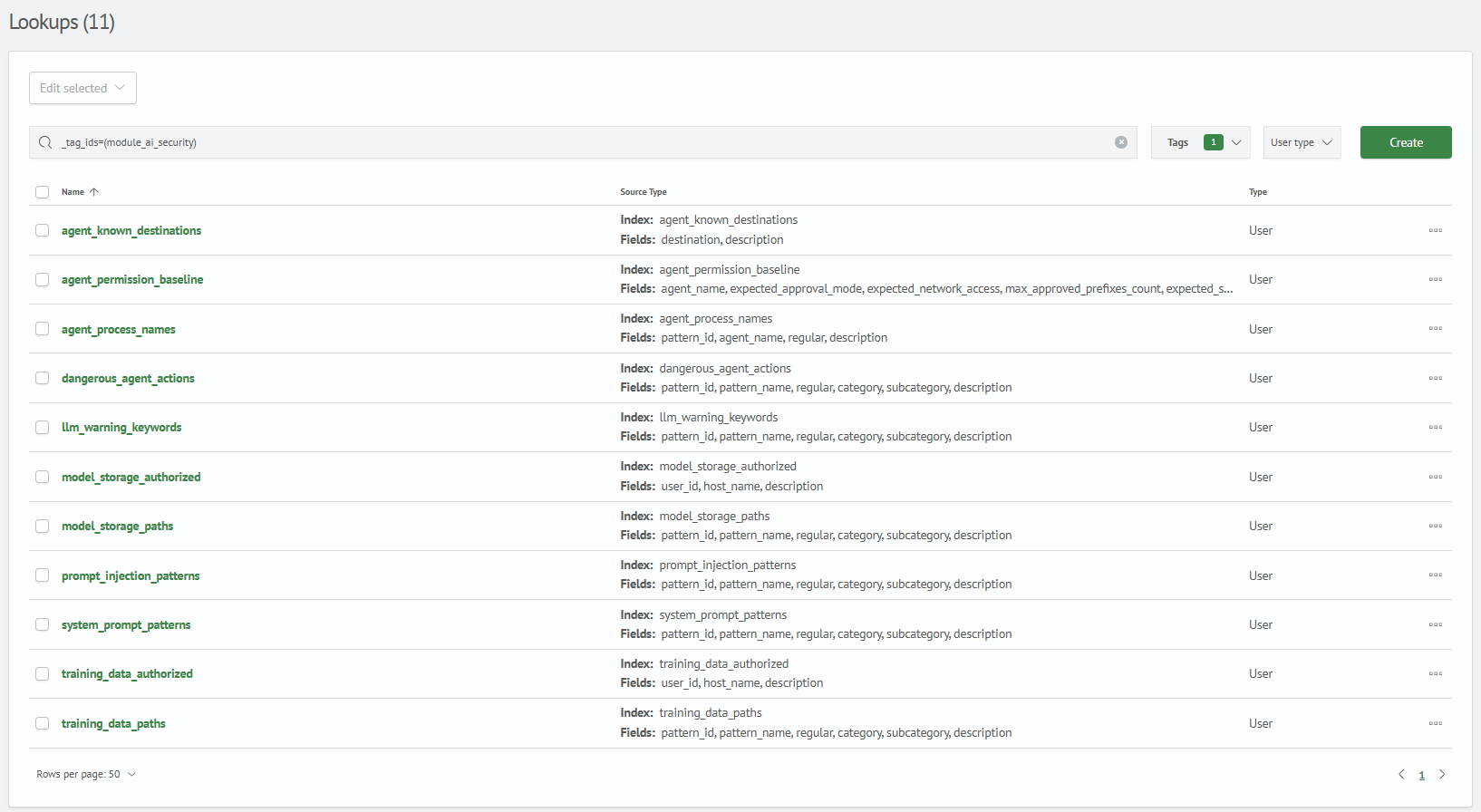Open actions menu for agent_known_destinations row
The image size is (1481, 812).
pyautogui.click(x=1435, y=230)
